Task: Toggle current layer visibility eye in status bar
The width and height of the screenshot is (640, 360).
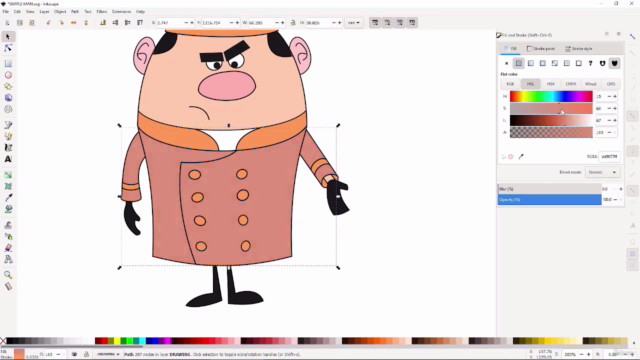Action: click(74, 354)
